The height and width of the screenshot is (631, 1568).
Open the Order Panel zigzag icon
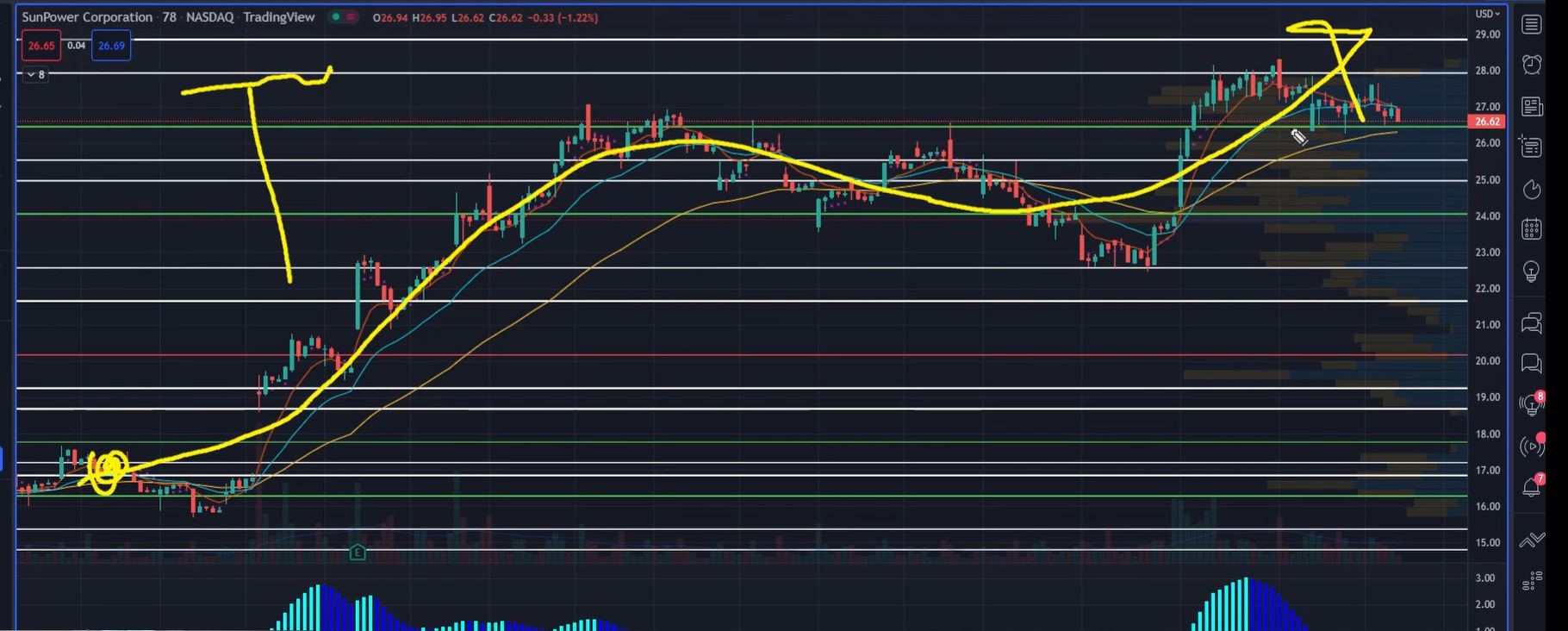[1531, 540]
